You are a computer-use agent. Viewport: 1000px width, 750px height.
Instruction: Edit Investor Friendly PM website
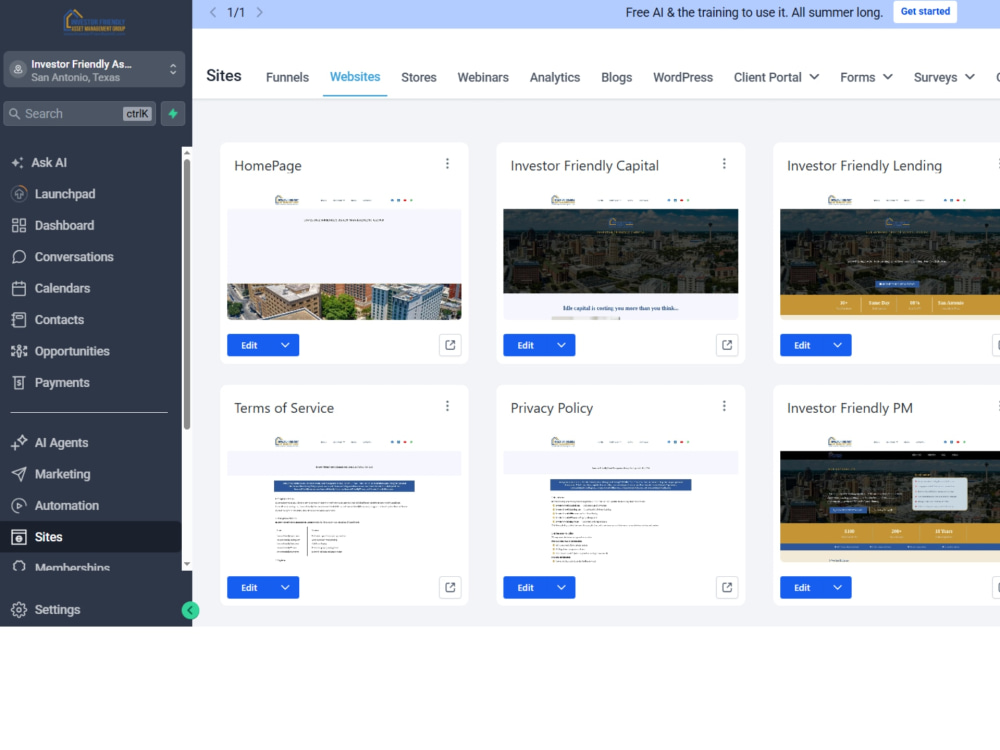pyautogui.click(x=802, y=587)
